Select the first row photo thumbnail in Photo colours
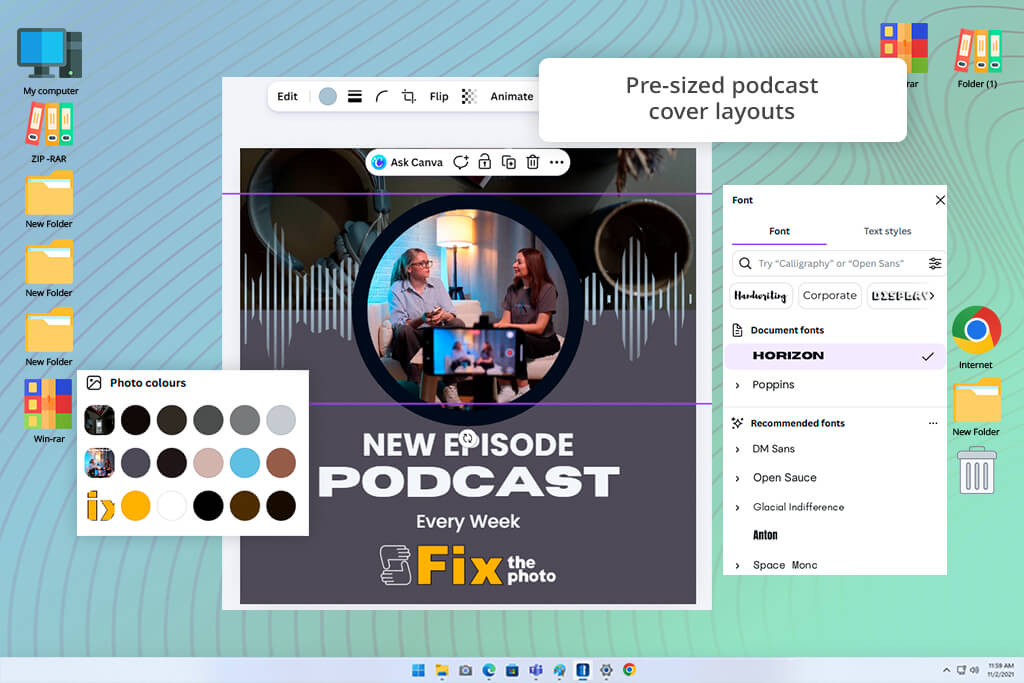1024x683 pixels. click(x=99, y=420)
